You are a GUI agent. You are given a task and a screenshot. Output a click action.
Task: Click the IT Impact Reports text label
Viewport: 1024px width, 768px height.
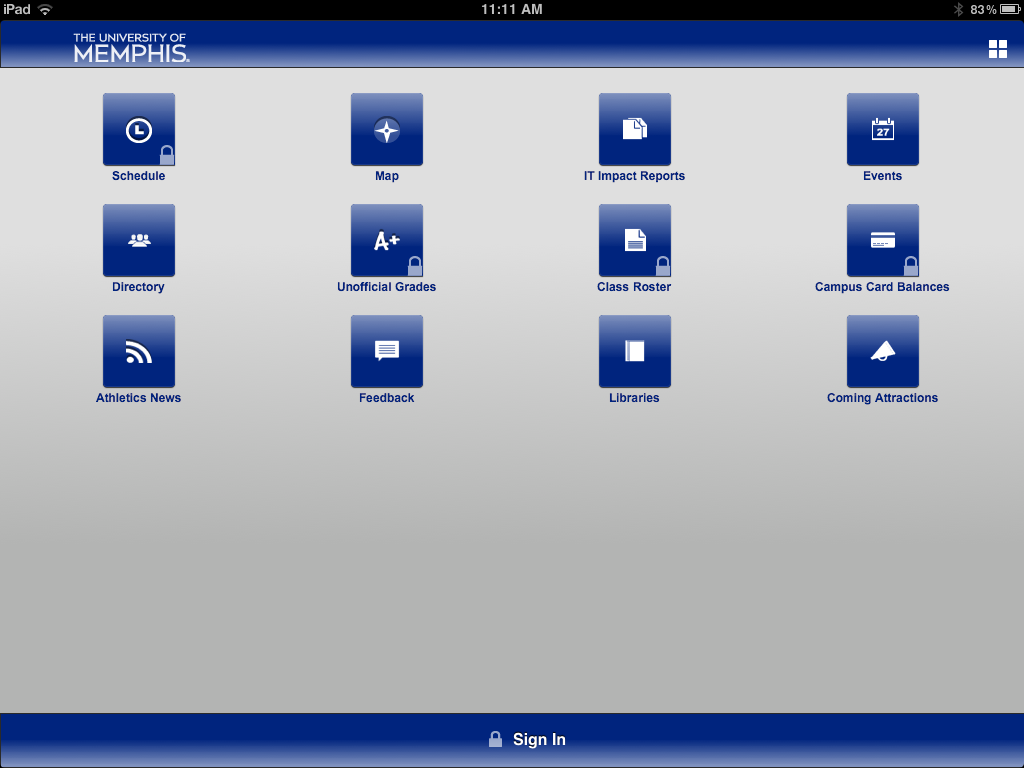(634, 176)
